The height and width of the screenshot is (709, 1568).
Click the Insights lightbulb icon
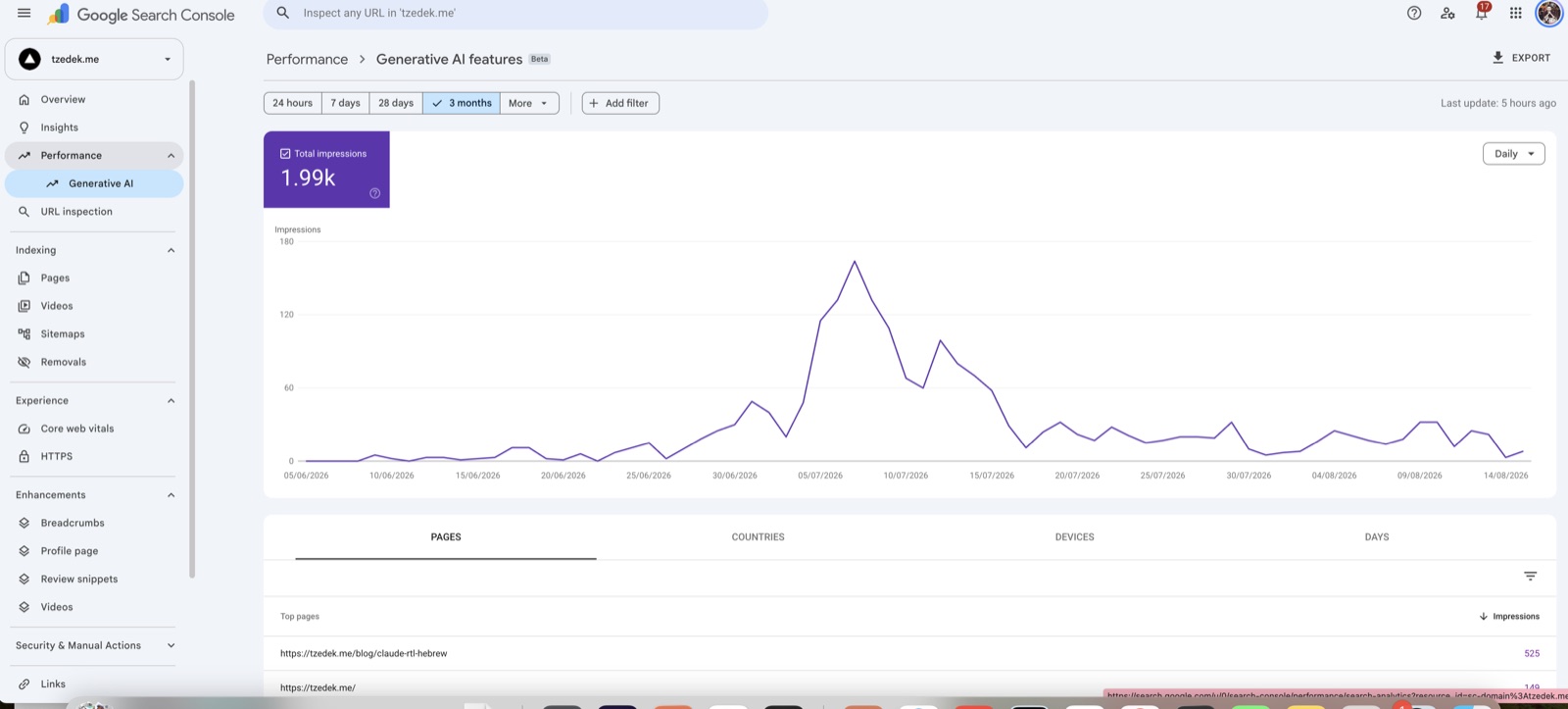24,127
